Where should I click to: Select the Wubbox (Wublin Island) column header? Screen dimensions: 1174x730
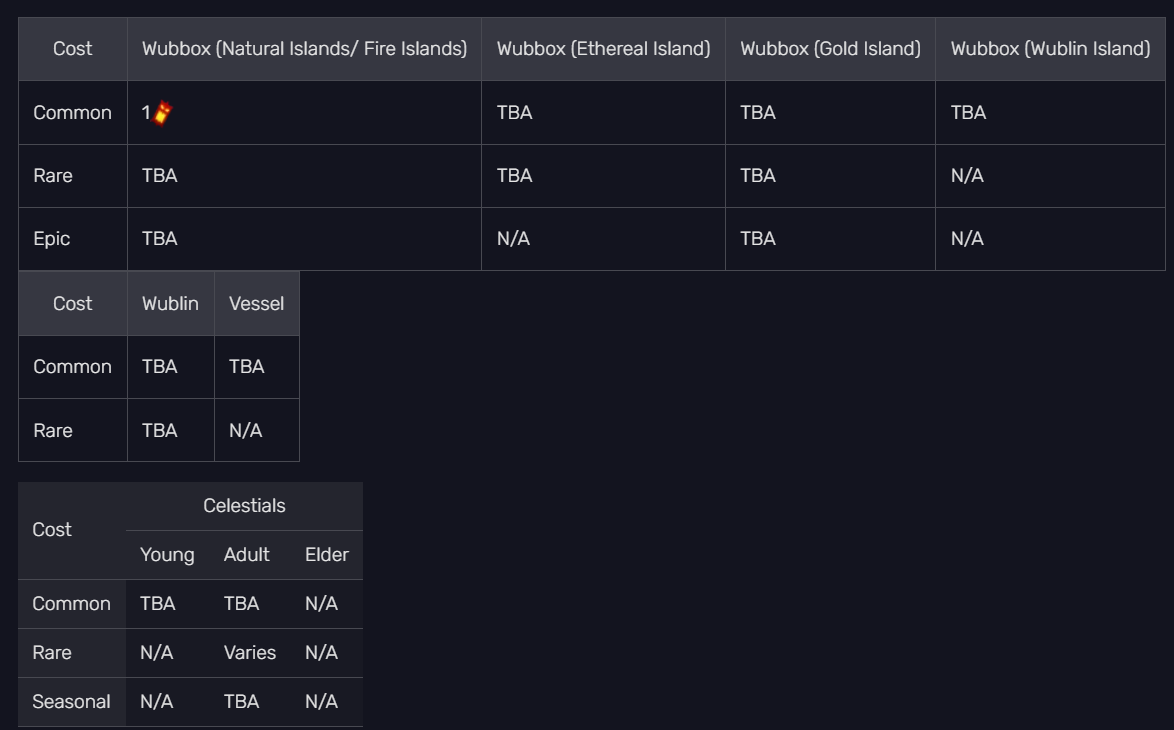(x=1050, y=48)
